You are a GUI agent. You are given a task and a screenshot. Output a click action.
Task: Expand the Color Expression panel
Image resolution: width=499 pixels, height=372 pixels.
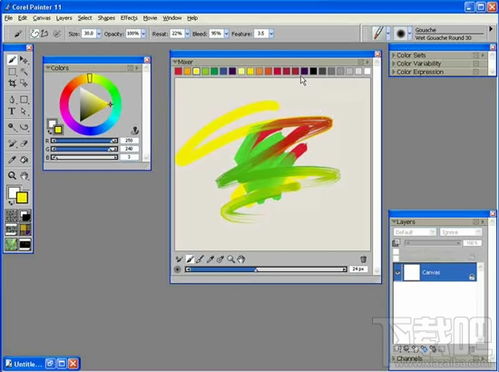pos(394,72)
